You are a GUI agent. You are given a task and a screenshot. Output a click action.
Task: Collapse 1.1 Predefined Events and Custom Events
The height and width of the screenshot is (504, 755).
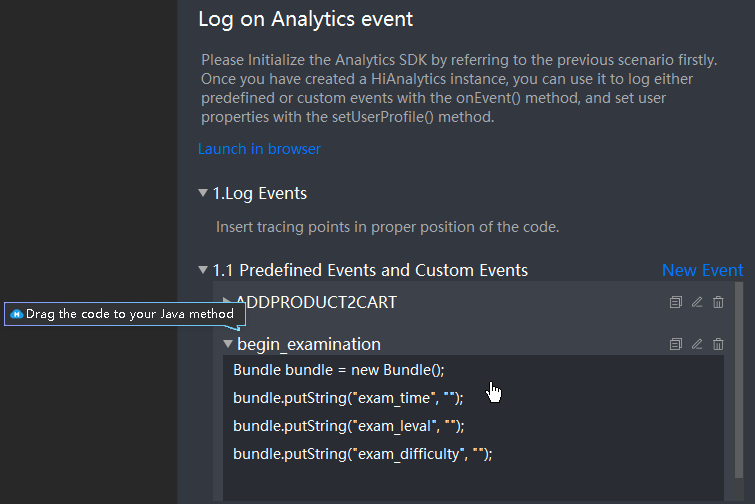203,270
